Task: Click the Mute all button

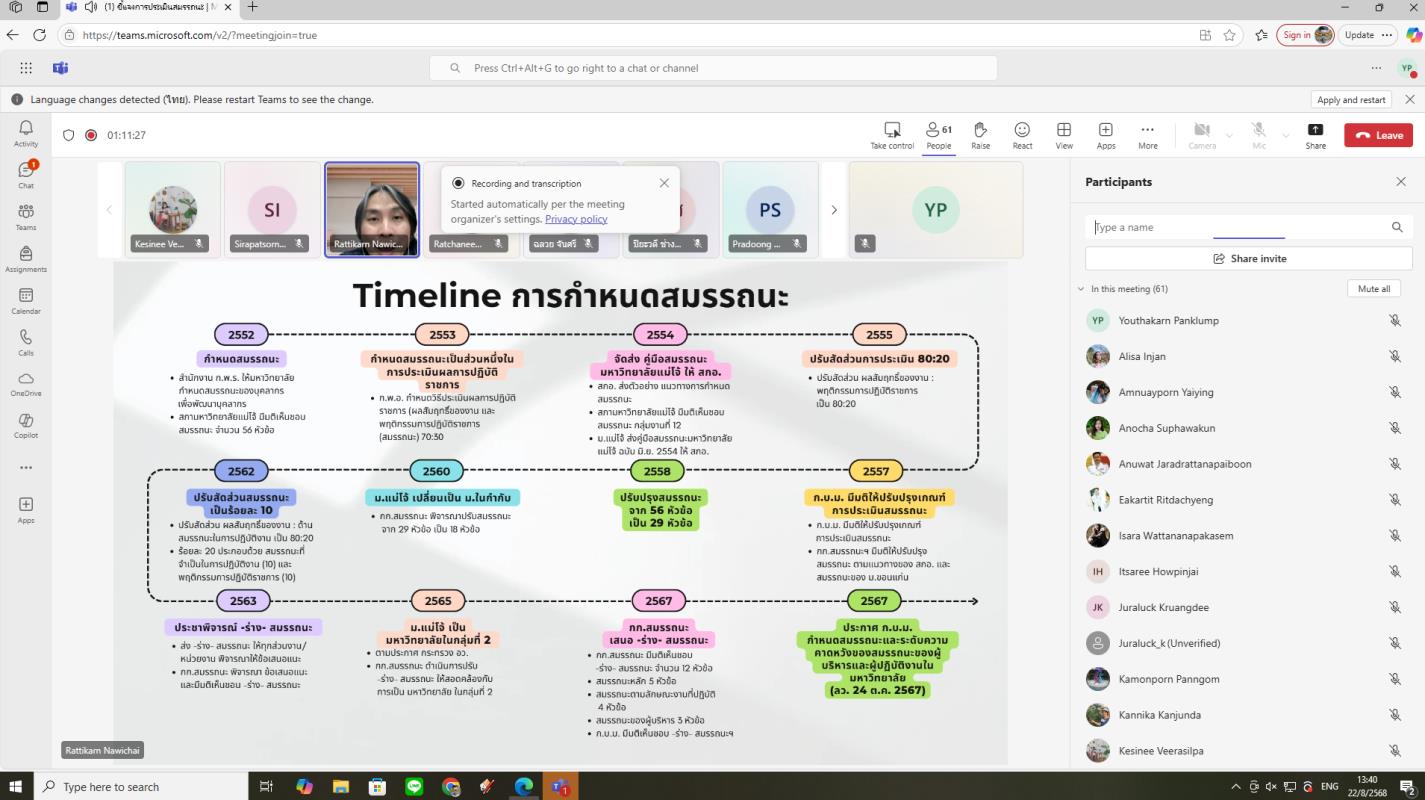Action: coord(1373,289)
